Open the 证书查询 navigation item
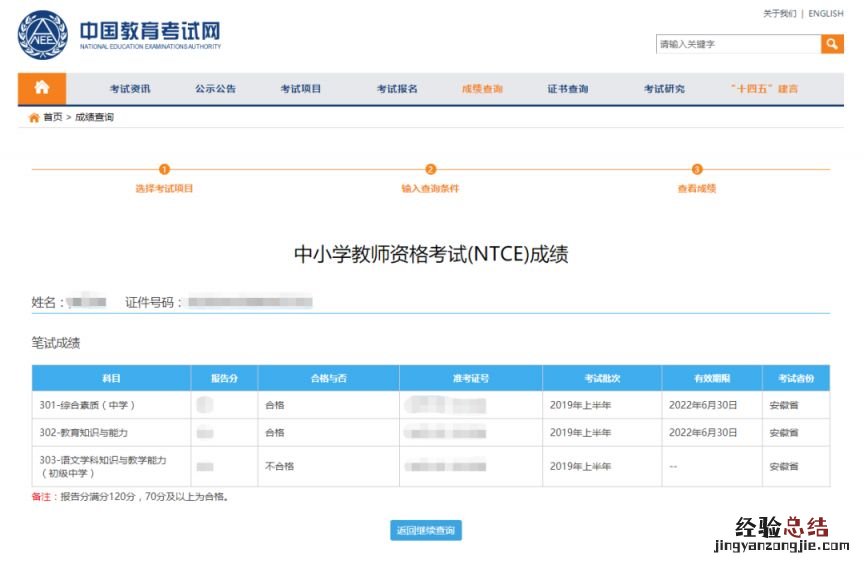Viewport: 864px width, 564px height. 568,89
